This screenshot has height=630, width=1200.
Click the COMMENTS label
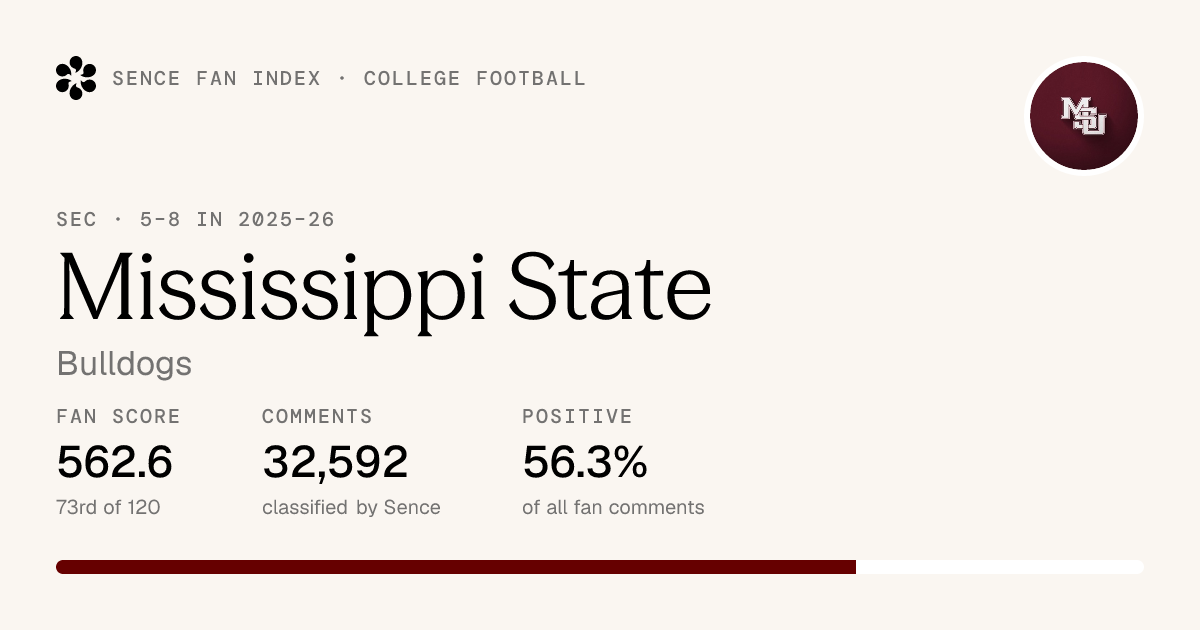(x=317, y=417)
